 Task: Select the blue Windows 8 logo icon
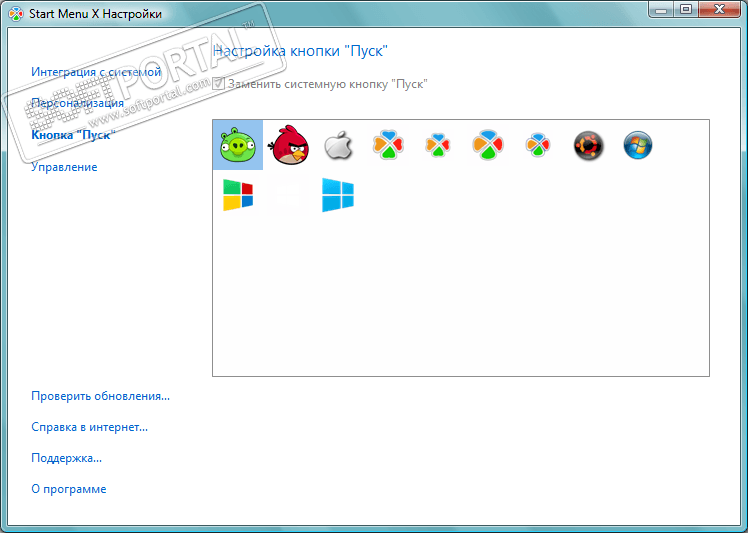pos(338,195)
